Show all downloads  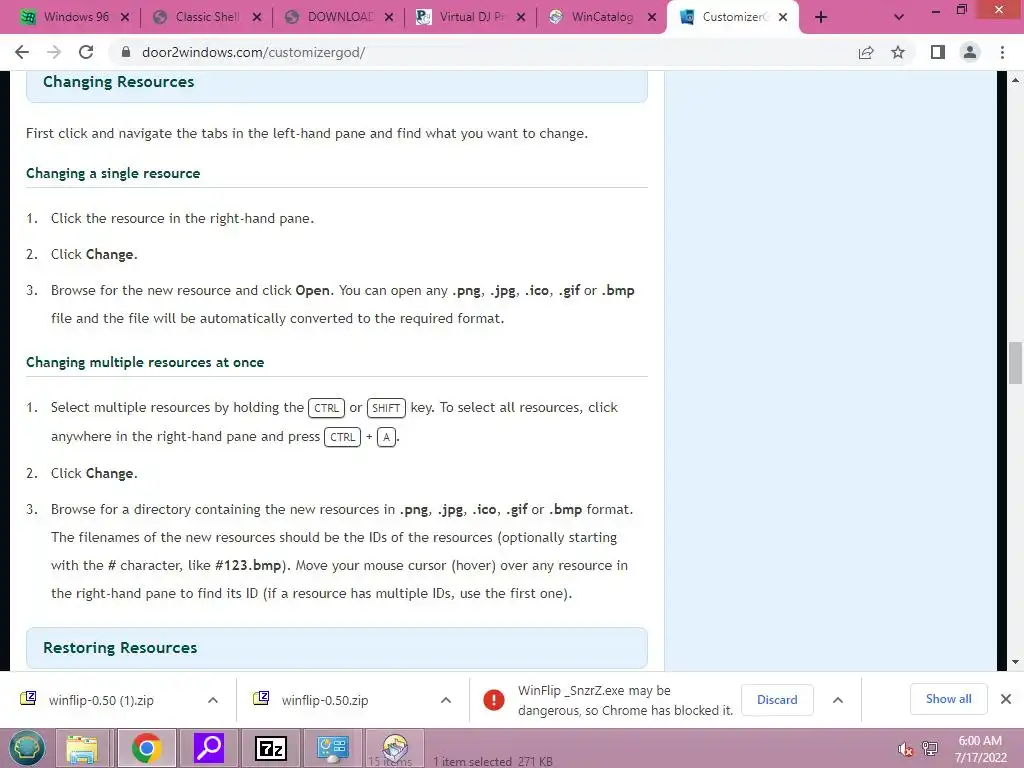[948, 699]
